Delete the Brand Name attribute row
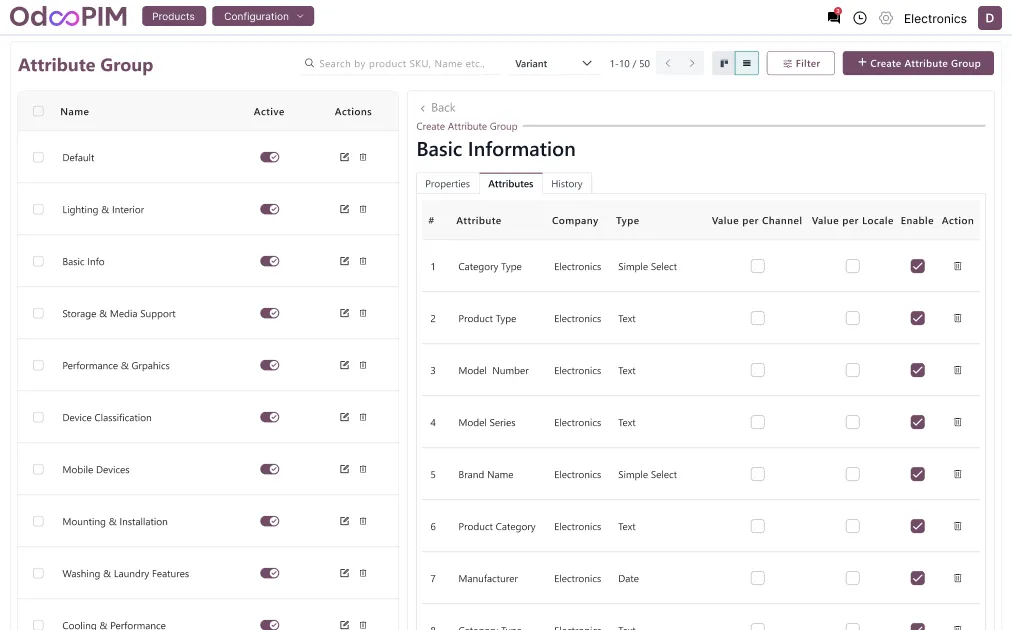Image resolution: width=1012 pixels, height=630 pixels. click(957, 474)
